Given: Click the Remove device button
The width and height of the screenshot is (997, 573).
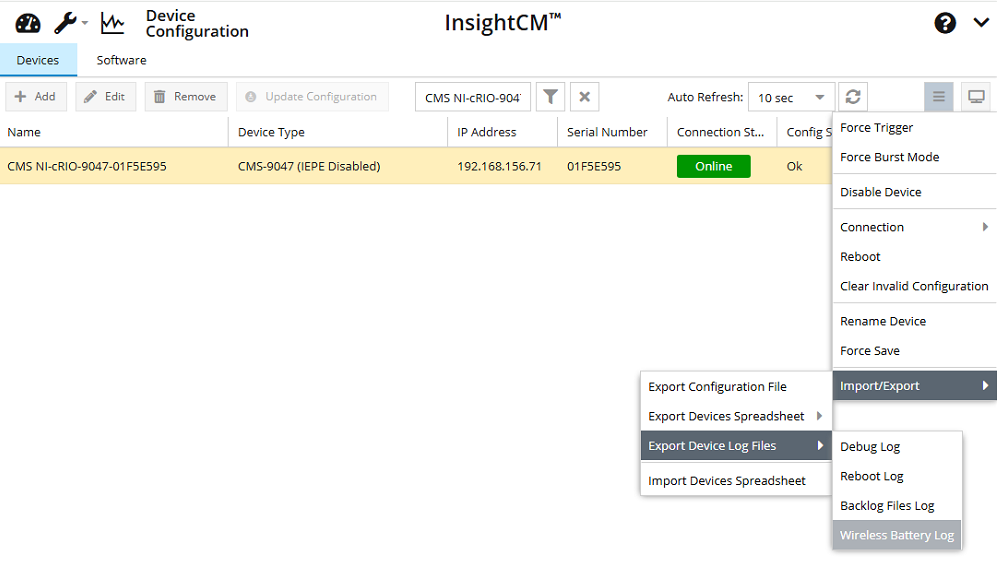Looking at the screenshot, I should point(186,97).
